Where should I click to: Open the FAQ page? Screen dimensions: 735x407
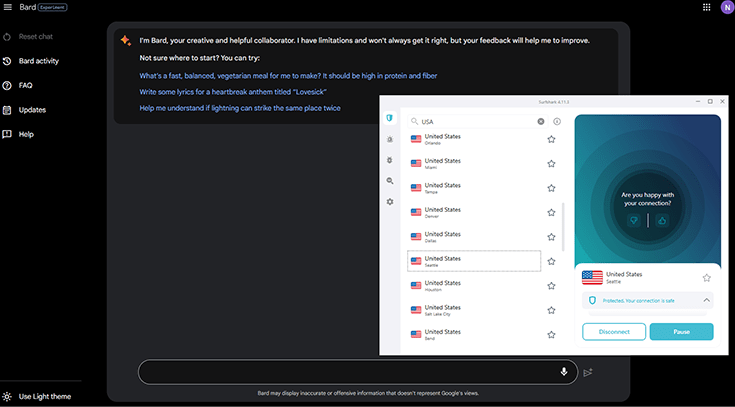(x=18, y=85)
